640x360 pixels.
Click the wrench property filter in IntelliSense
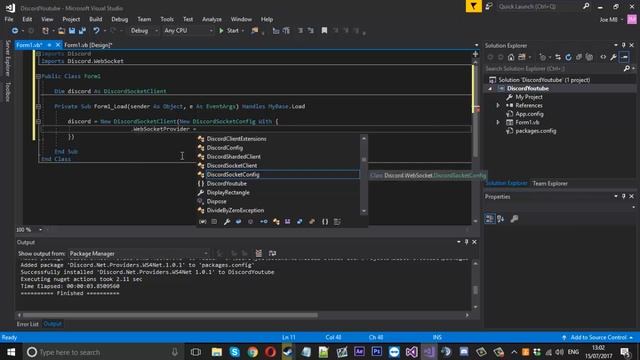pos(227,222)
